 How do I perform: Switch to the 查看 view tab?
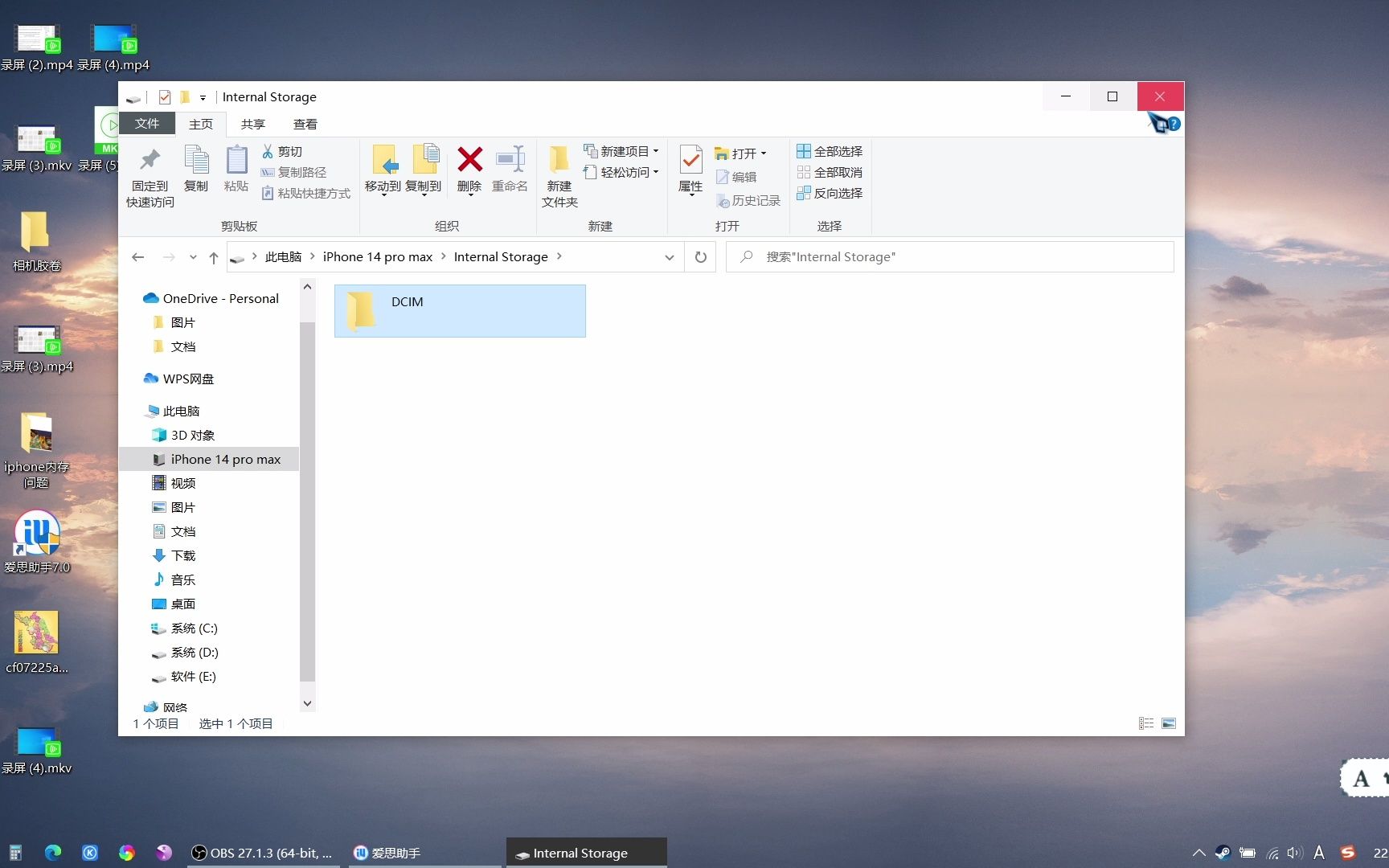[305, 124]
